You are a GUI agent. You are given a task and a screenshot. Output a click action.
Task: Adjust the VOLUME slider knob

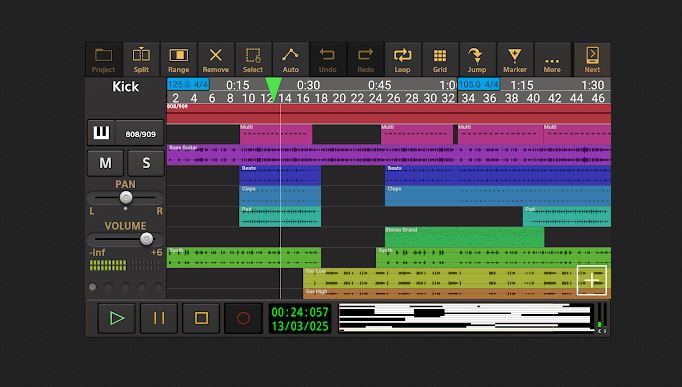pos(147,239)
